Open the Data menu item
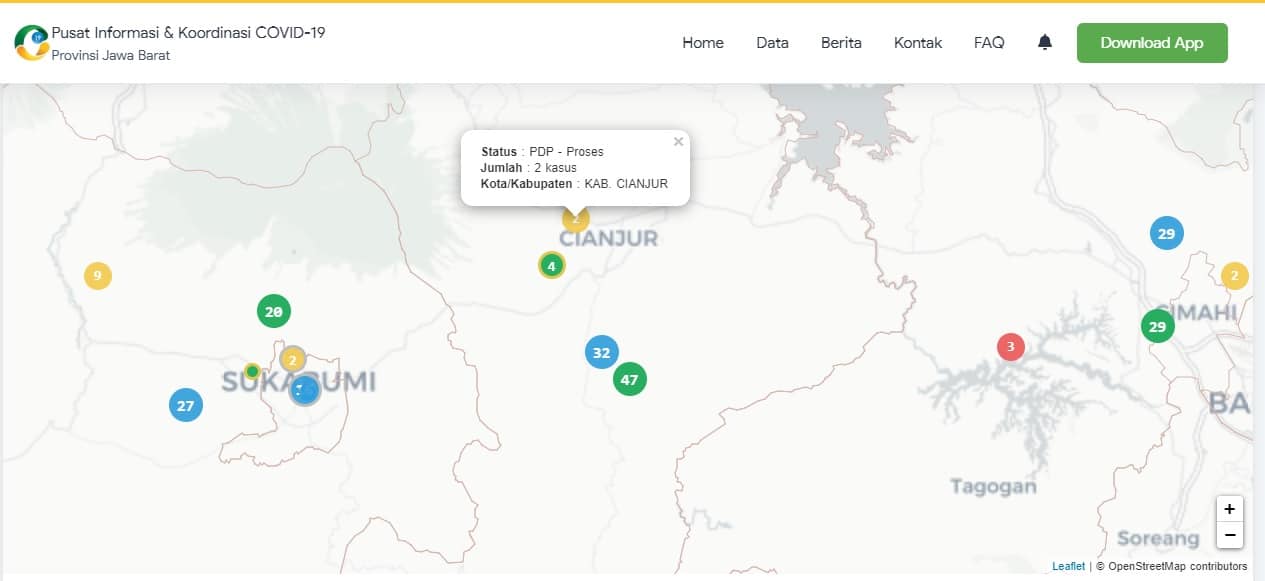This screenshot has width=1265, height=581. point(772,42)
